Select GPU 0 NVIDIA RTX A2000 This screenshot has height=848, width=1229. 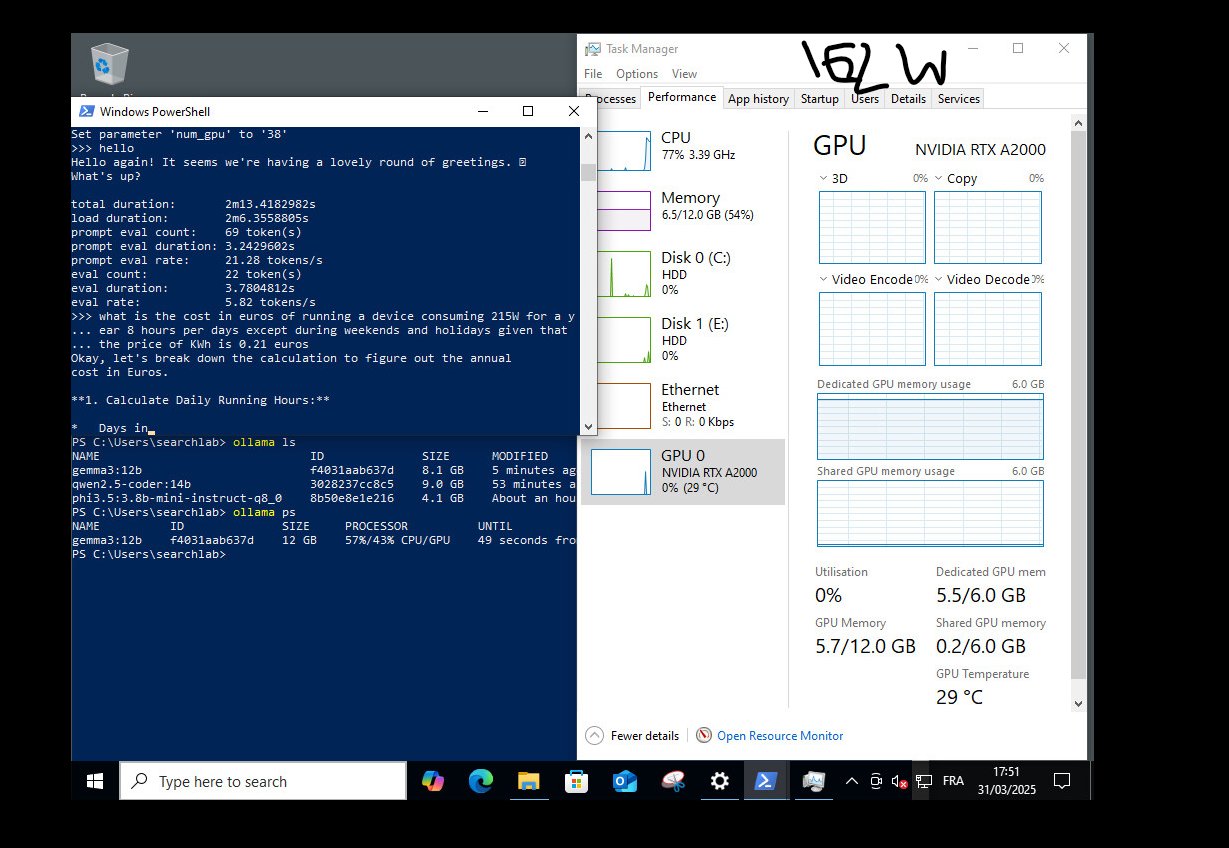pos(683,471)
